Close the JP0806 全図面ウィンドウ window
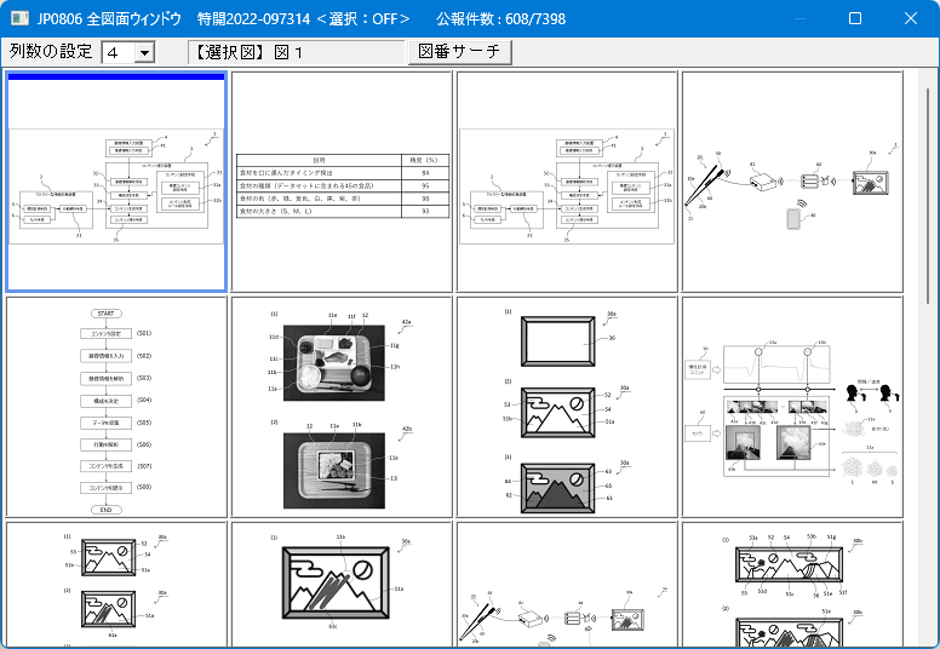Screen dimensions: 940x649 pyautogui.click(x=911, y=19)
